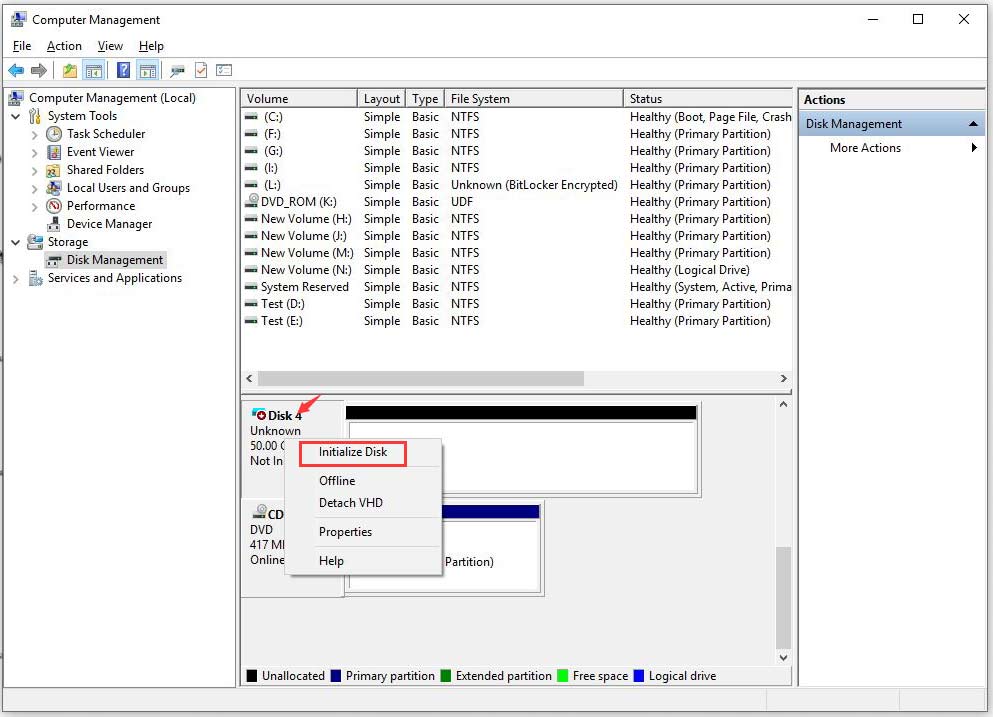Image resolution: width=993 pixels, height=717 pixels.
Task: Click the Computer Management (Local) root icon
Action: [15, 97]
